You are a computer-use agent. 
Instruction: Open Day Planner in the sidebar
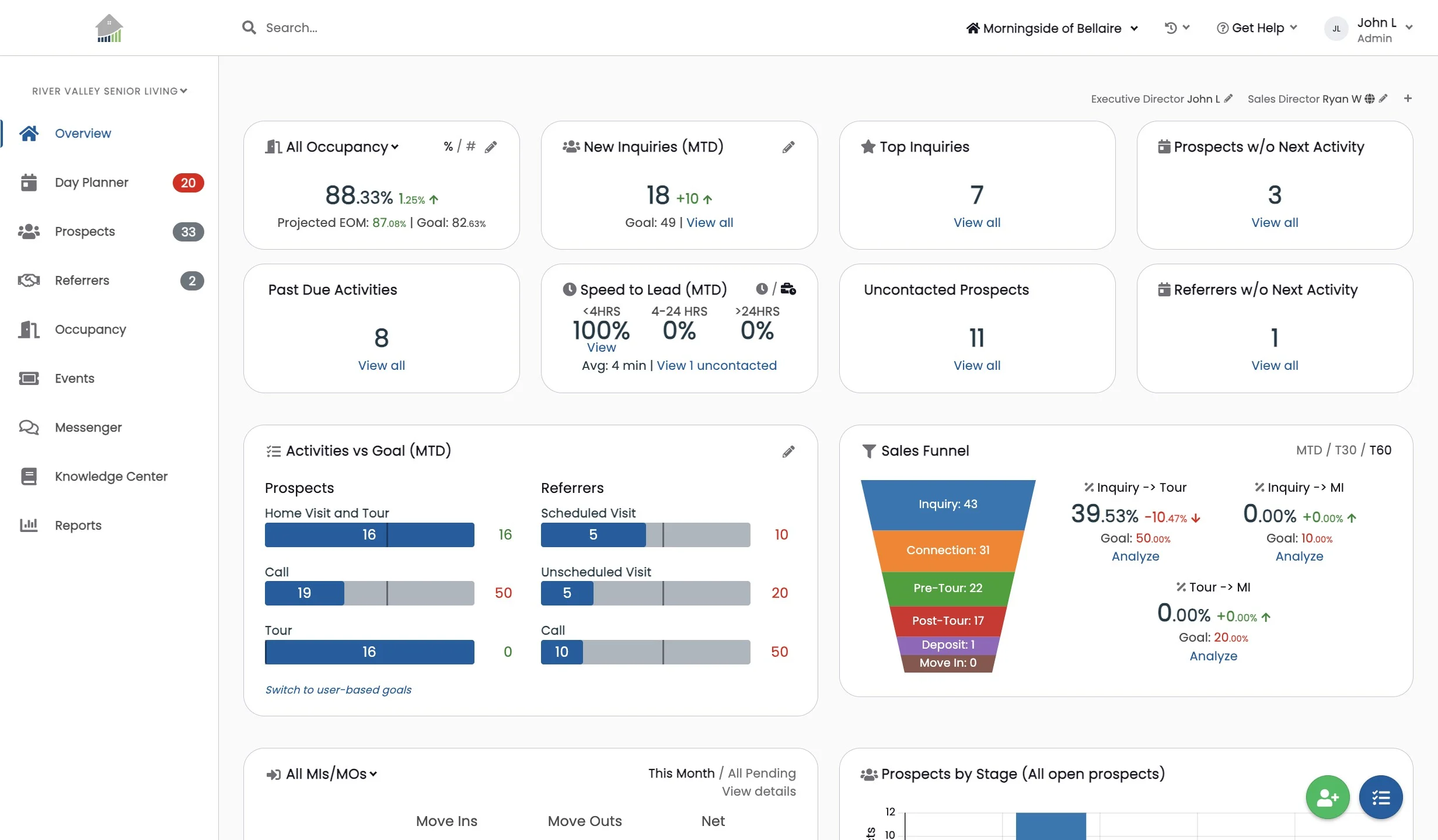click(x=92, y=183)
